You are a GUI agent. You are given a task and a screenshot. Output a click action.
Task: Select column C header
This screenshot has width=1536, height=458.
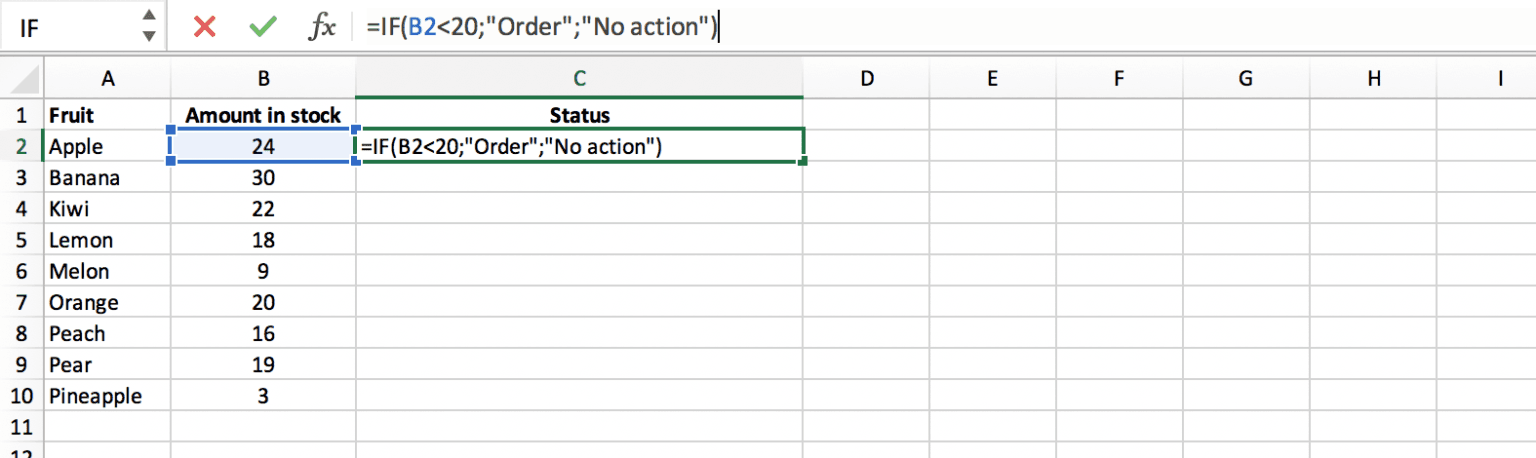point(579,78)
